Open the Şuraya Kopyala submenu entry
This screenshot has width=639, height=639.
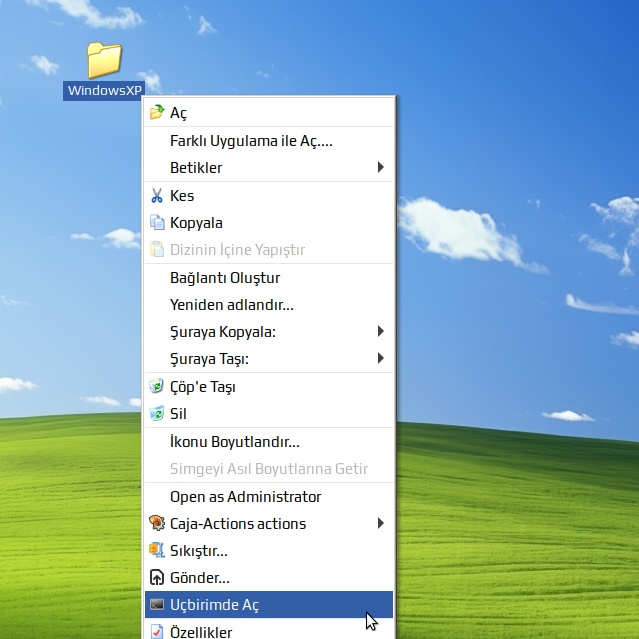pyautogui.click(x=269, y=332)
